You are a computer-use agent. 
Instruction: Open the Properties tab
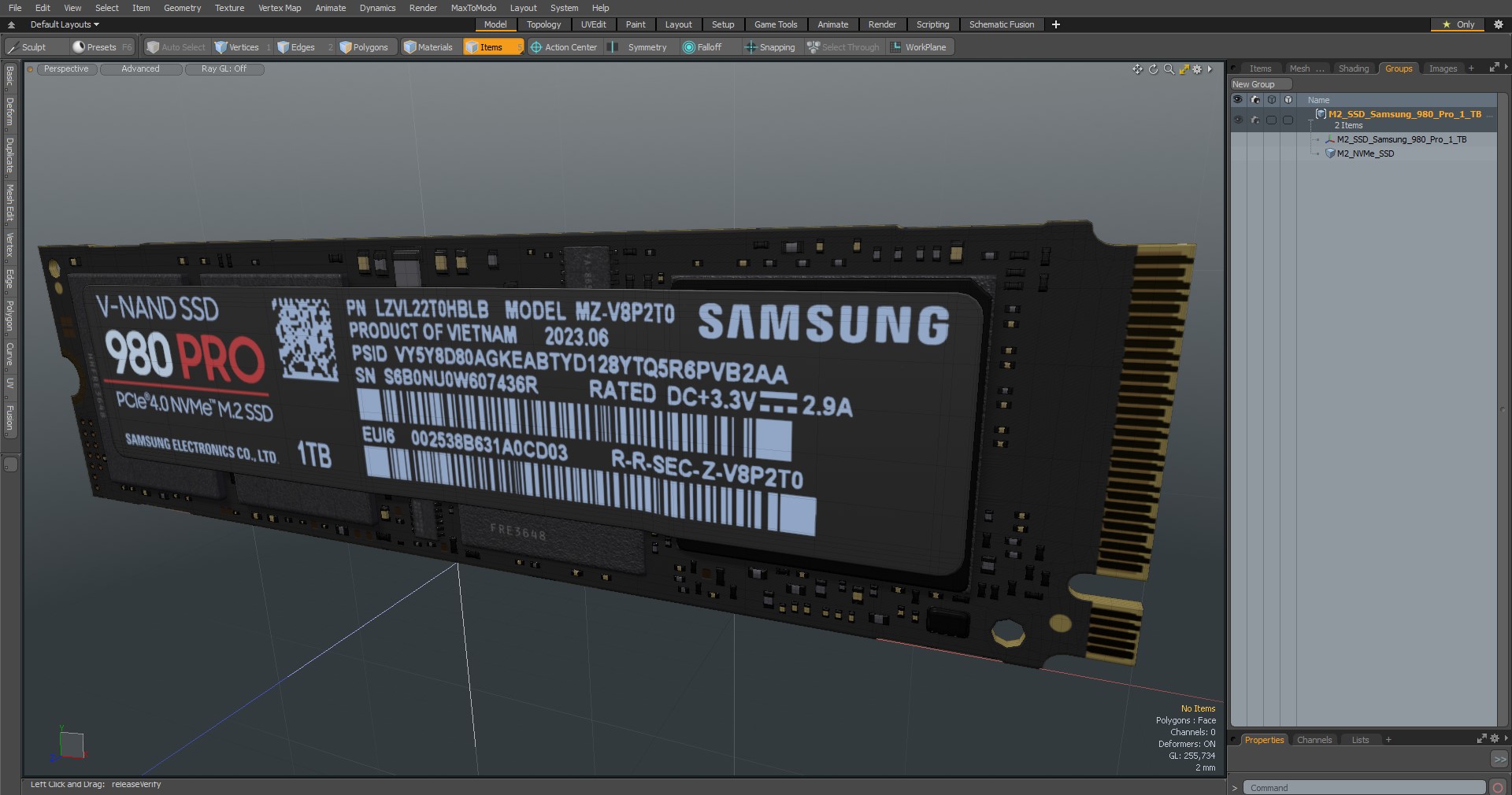[1264, 740]
